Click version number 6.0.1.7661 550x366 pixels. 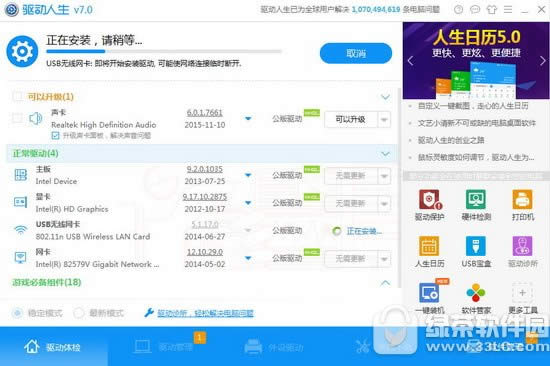tap(204, 113)
